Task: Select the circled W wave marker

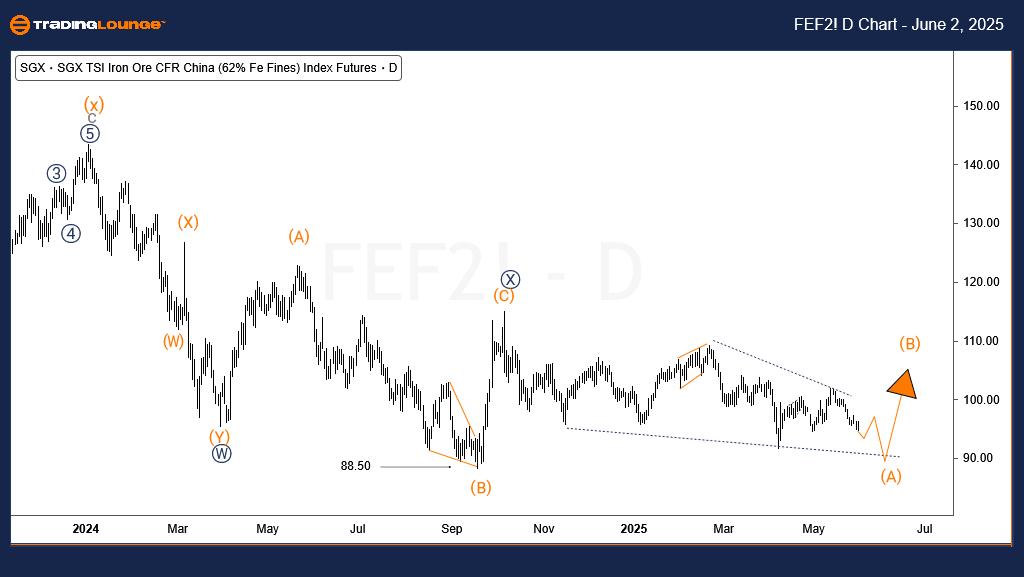Action: click(221, 453)
